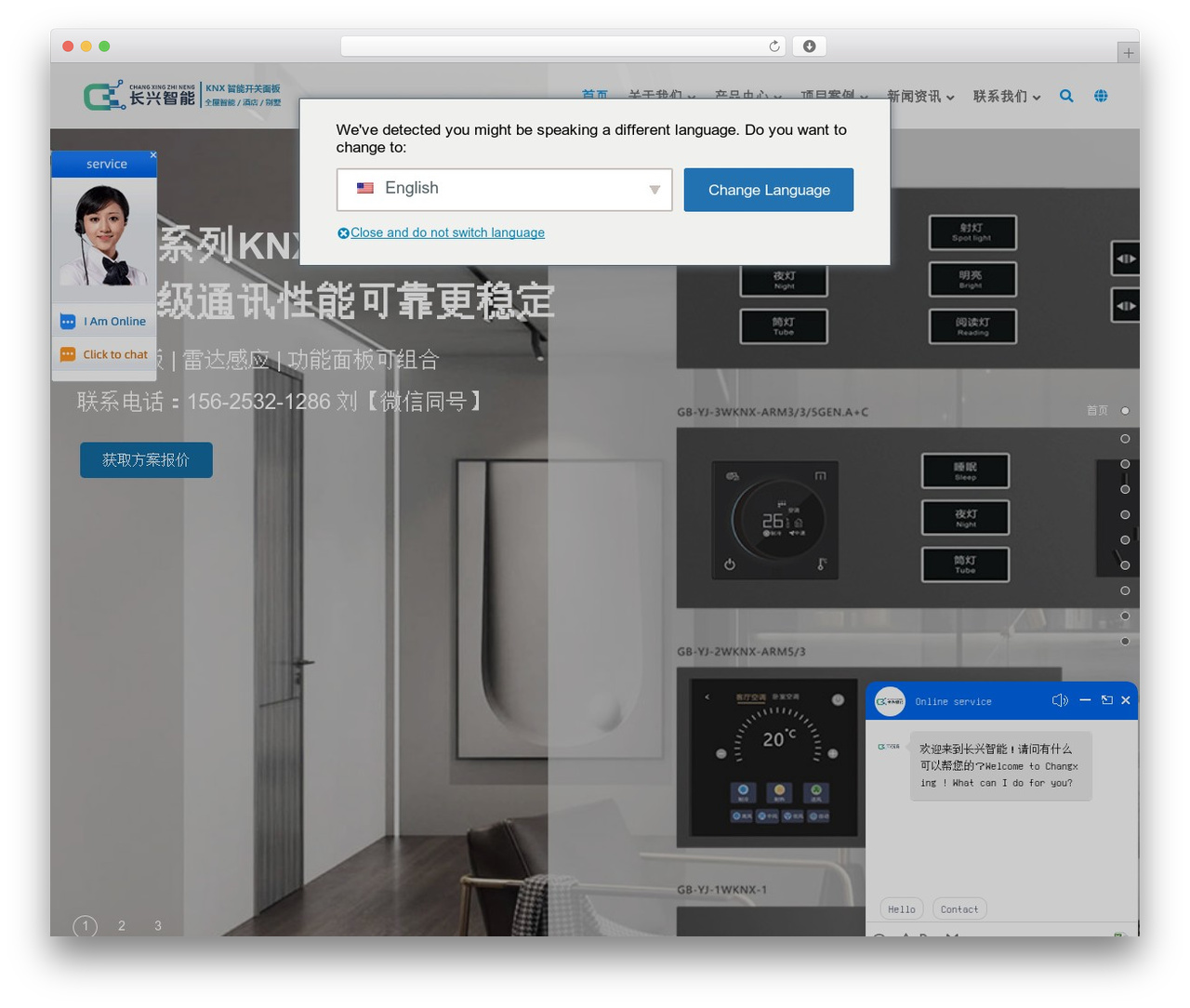This screenshot has width=1190, height=1008.
Task: Click the round avatar in Online service header
Action: point(890,701)
